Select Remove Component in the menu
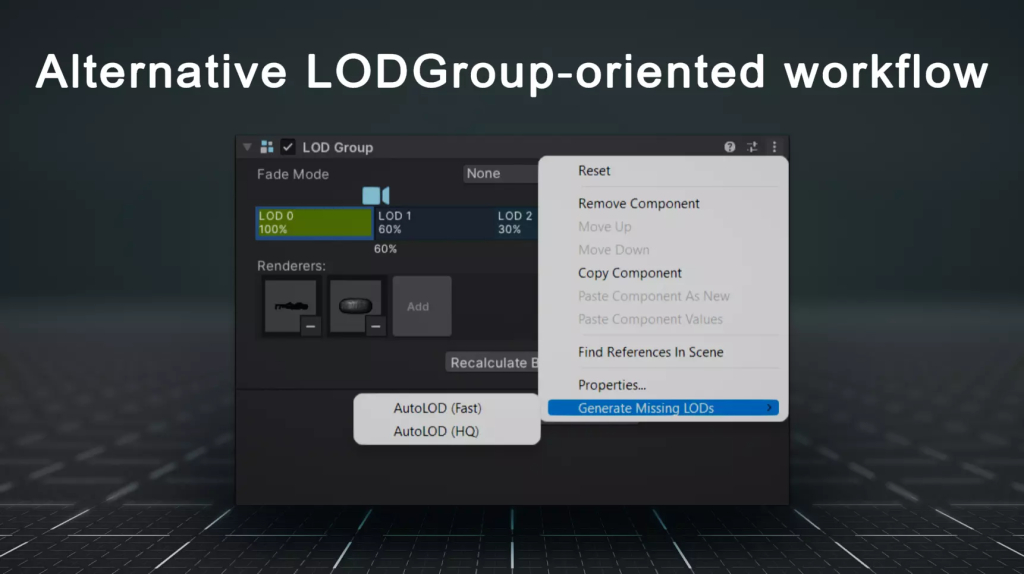Screen dimensions: 1024x574 [638, 204]
